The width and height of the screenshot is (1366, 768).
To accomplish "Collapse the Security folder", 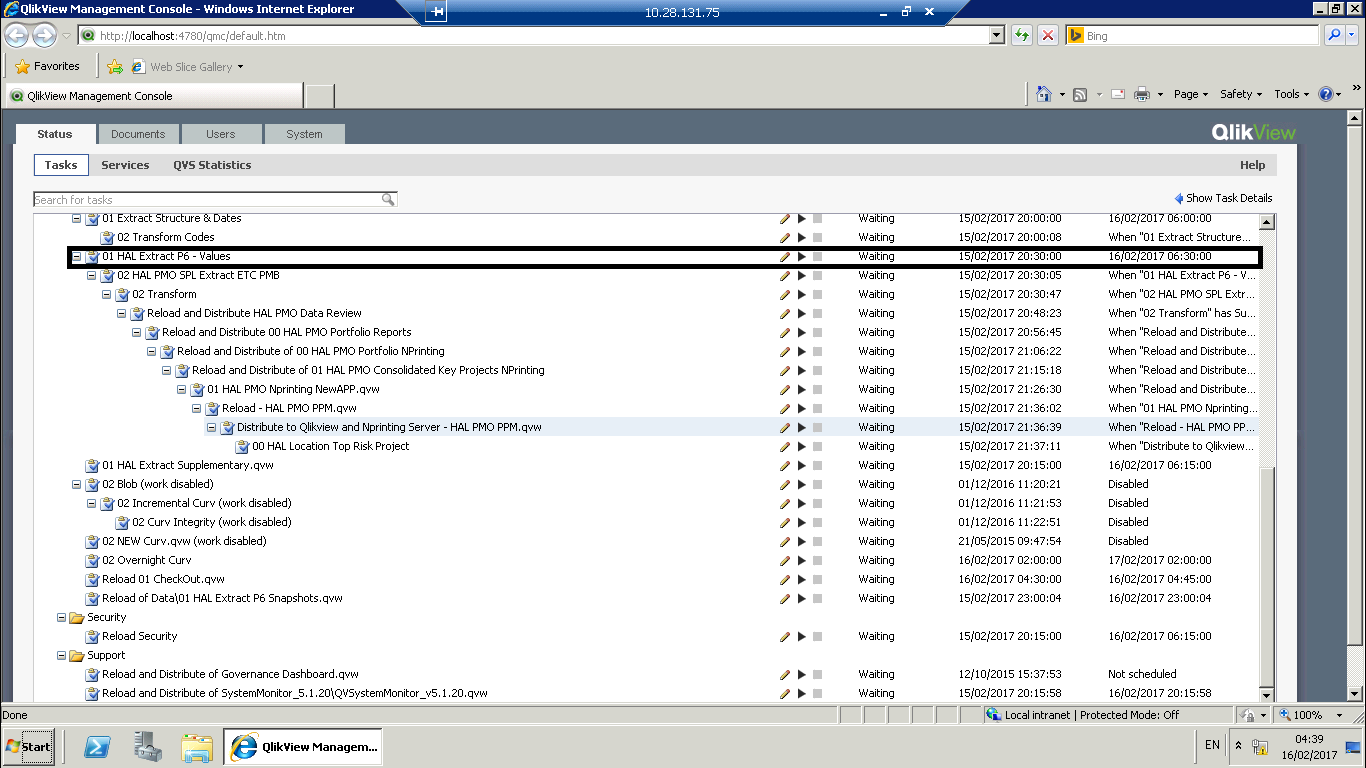I will click(x=61, y=617).
